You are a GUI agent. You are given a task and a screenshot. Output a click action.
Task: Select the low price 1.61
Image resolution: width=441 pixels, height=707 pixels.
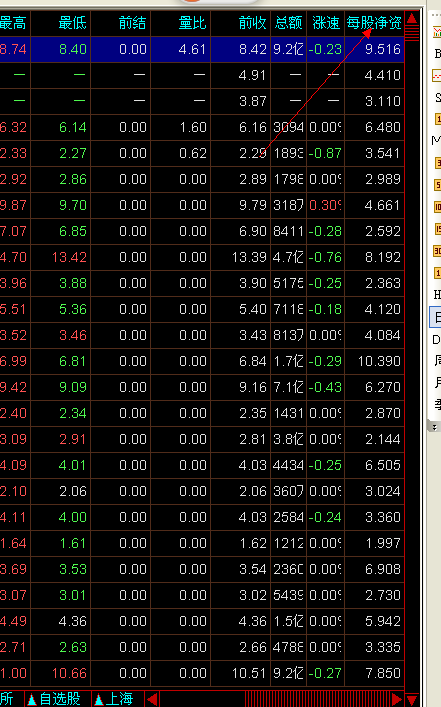pos(73,543)
